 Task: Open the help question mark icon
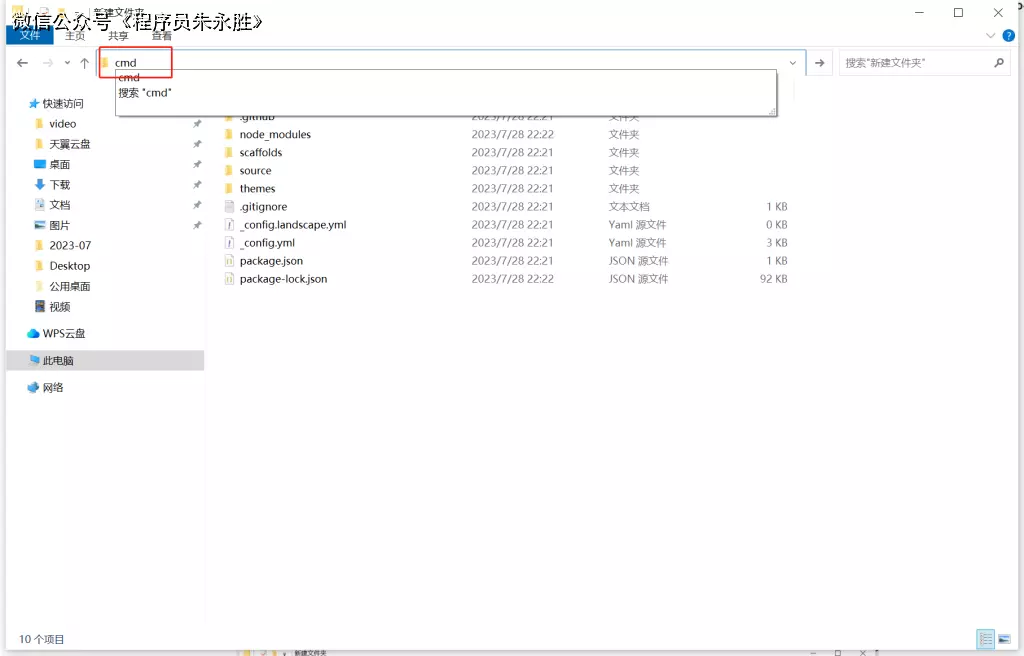pos(1007,35)
